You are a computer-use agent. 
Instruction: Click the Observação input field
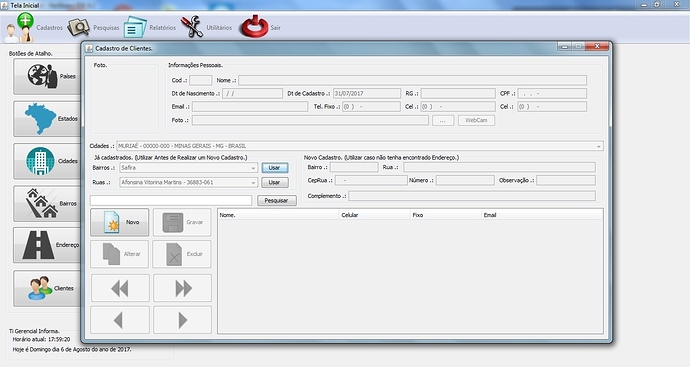566,180
